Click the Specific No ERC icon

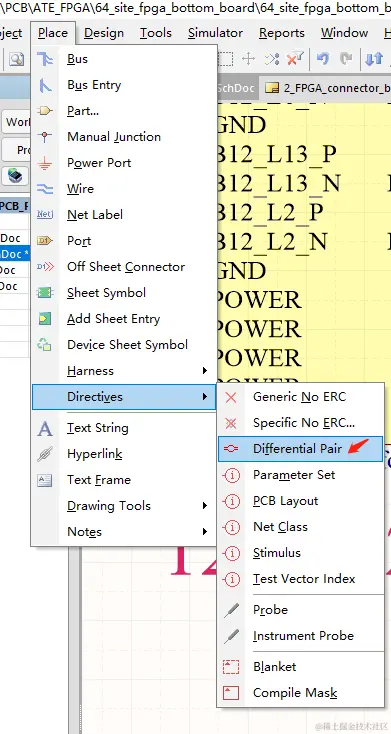(231, 424)
